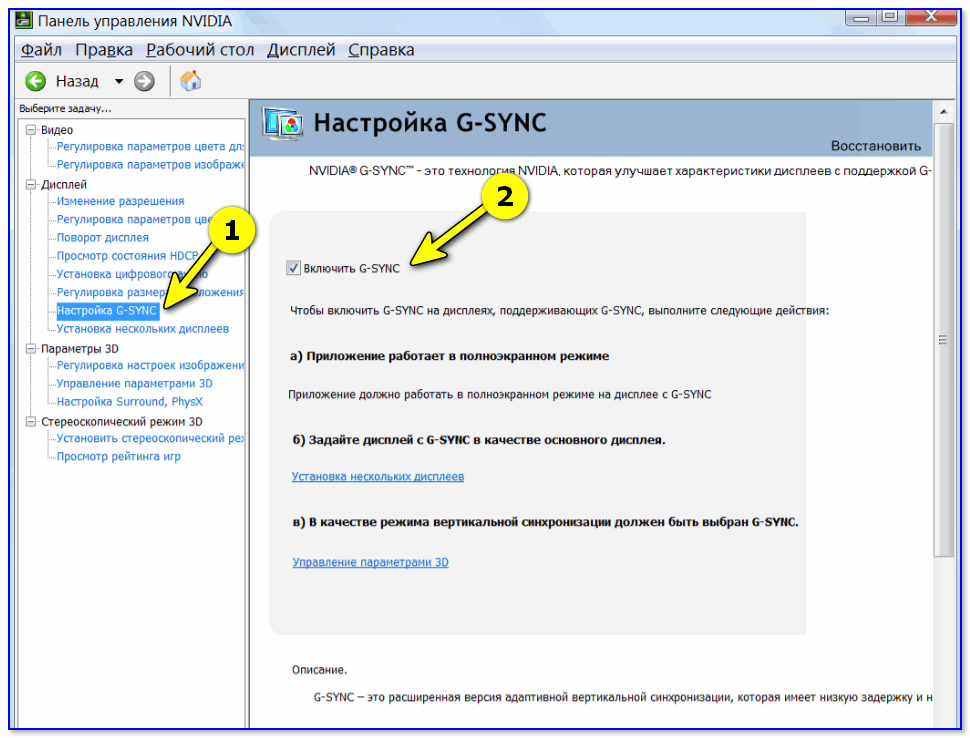Select Регулировка размера и положения tree item
This screenshot has height=738, width=970.
150,292
